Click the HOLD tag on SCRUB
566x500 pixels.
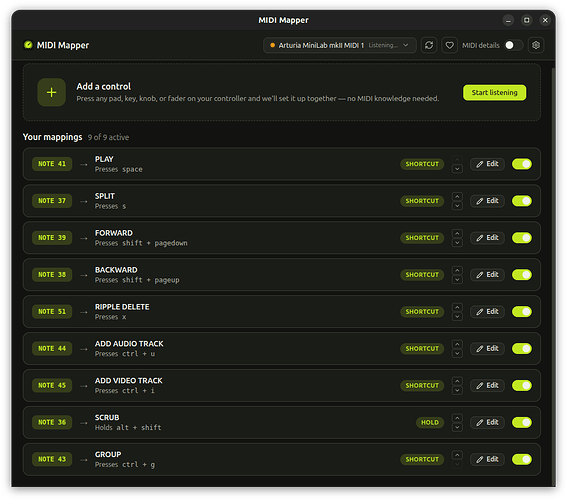coord(430,422)
